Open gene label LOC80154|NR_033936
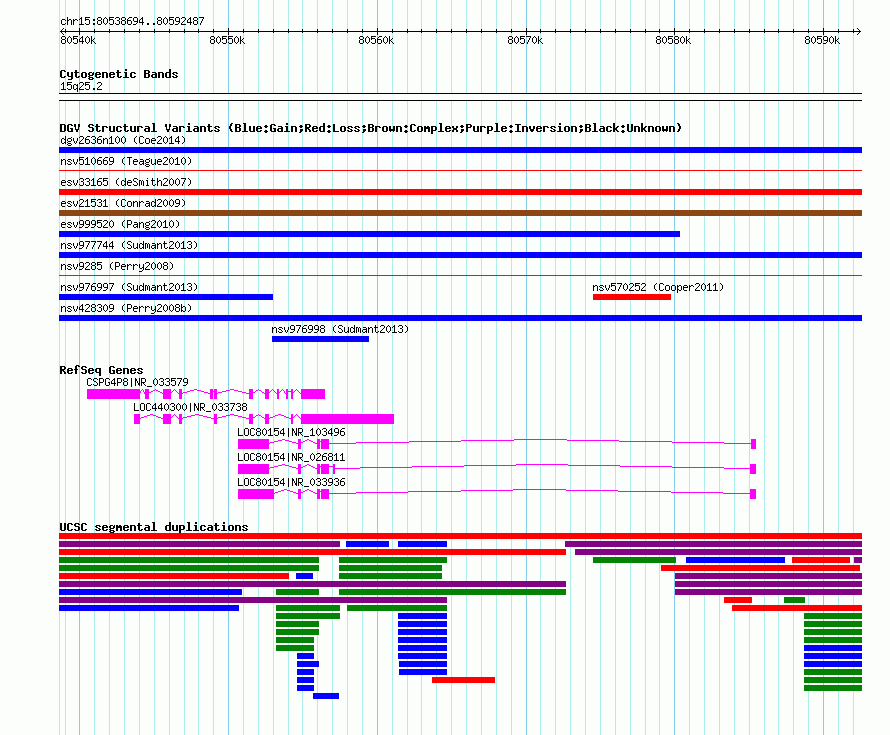 tap(291, 482)
